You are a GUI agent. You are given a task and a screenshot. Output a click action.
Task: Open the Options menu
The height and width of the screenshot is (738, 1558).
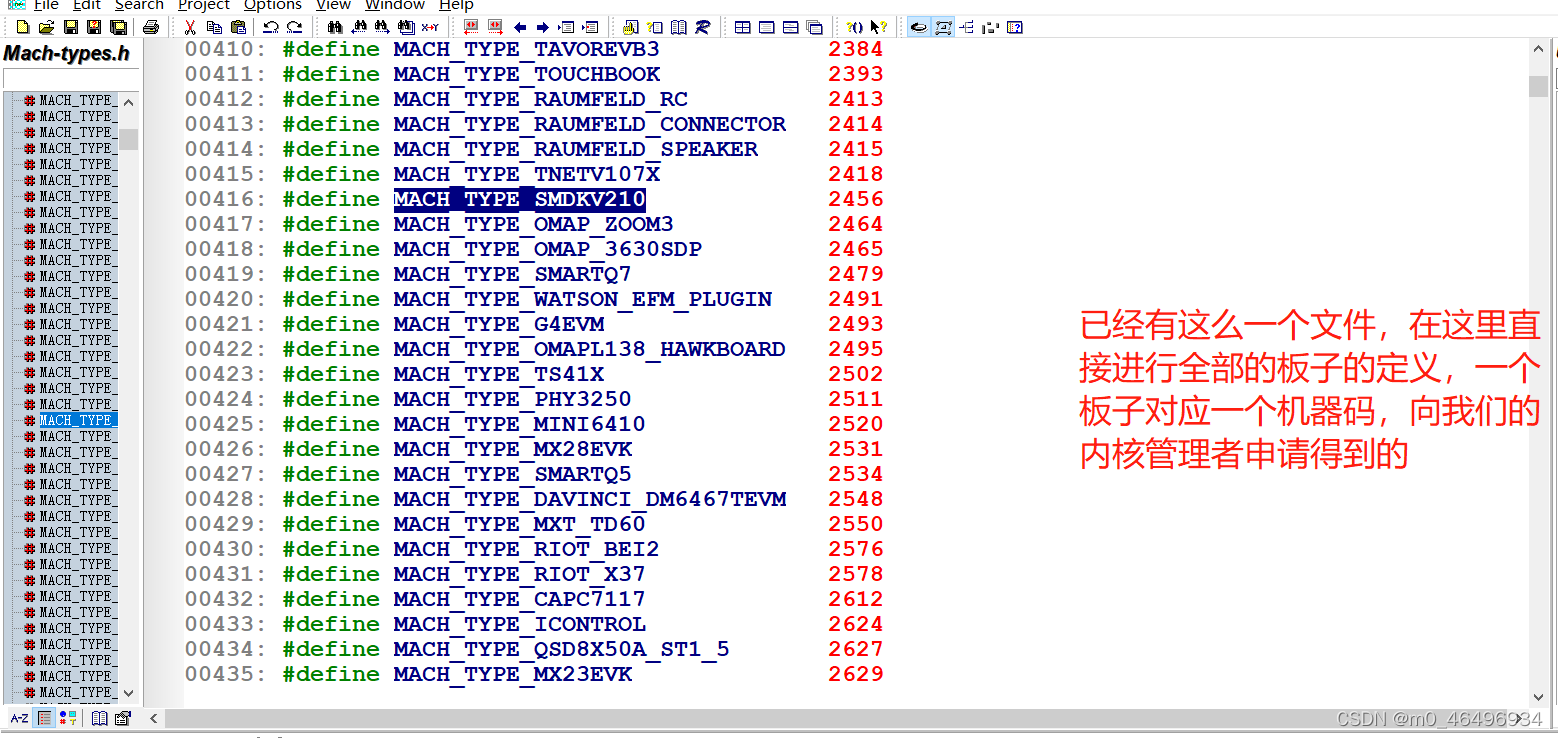click(x=273, y=5)
